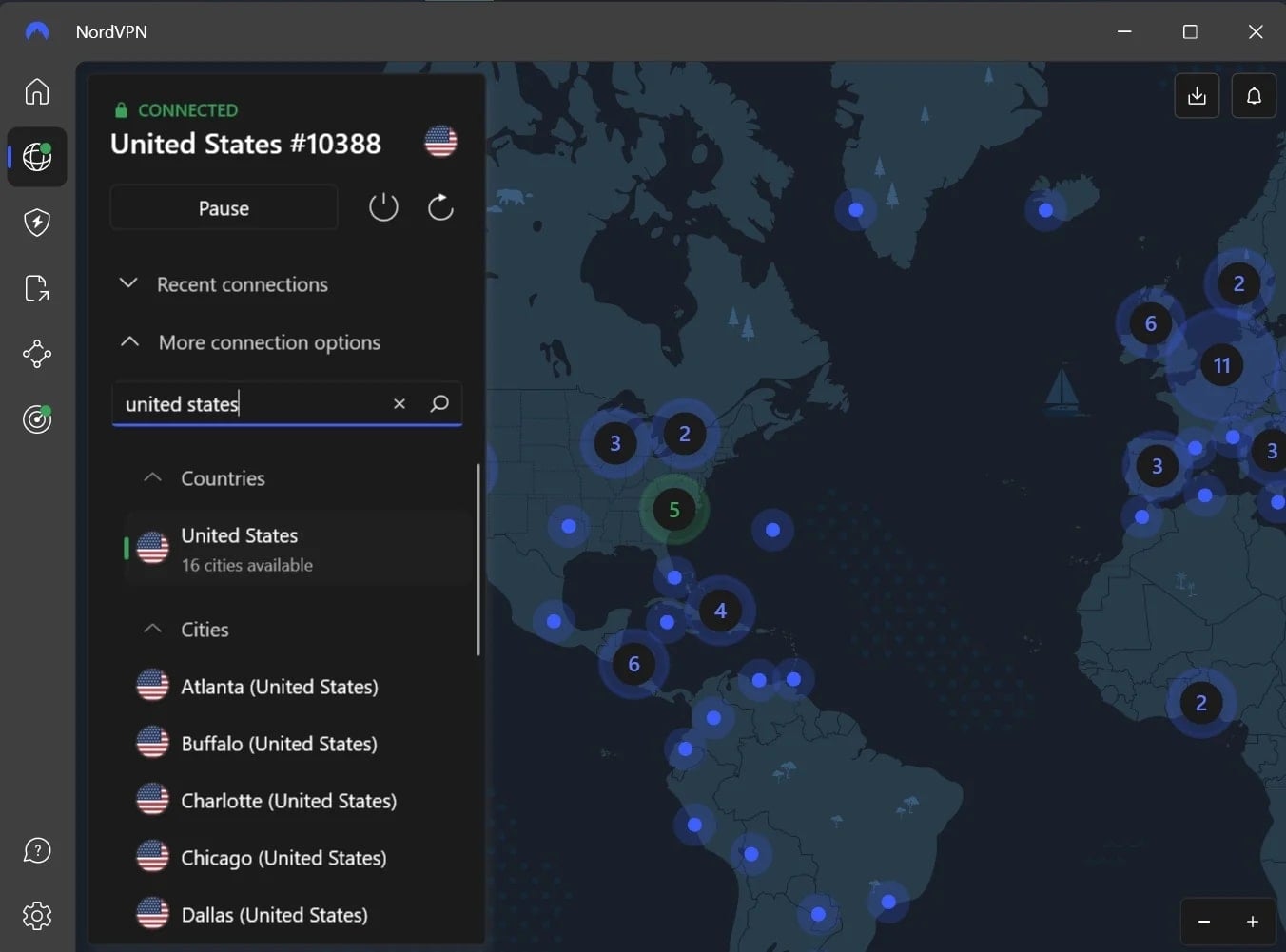The width and height of the screenshot is (1286, 952).
Task: Clear the search field with the X
Action: click(x=399, y=403)
